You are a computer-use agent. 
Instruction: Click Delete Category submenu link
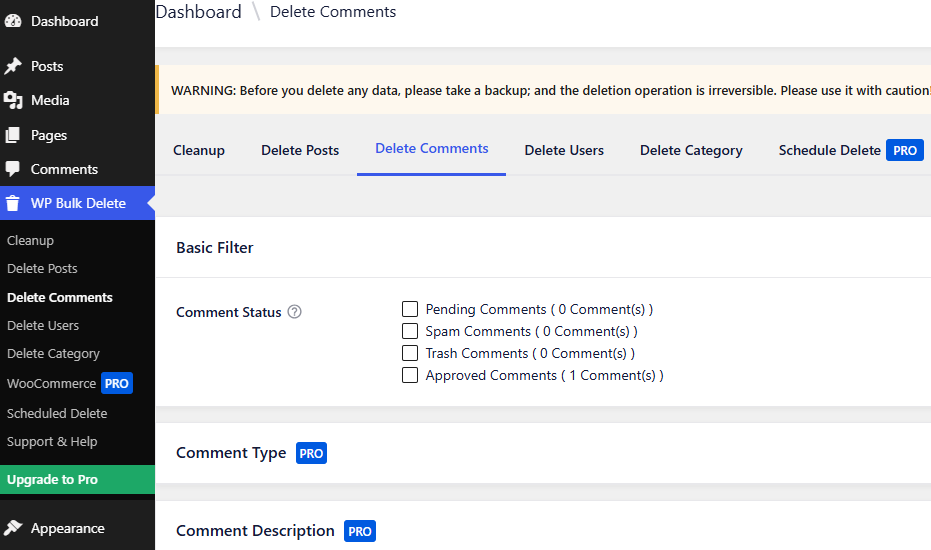[x=53, y=353]
